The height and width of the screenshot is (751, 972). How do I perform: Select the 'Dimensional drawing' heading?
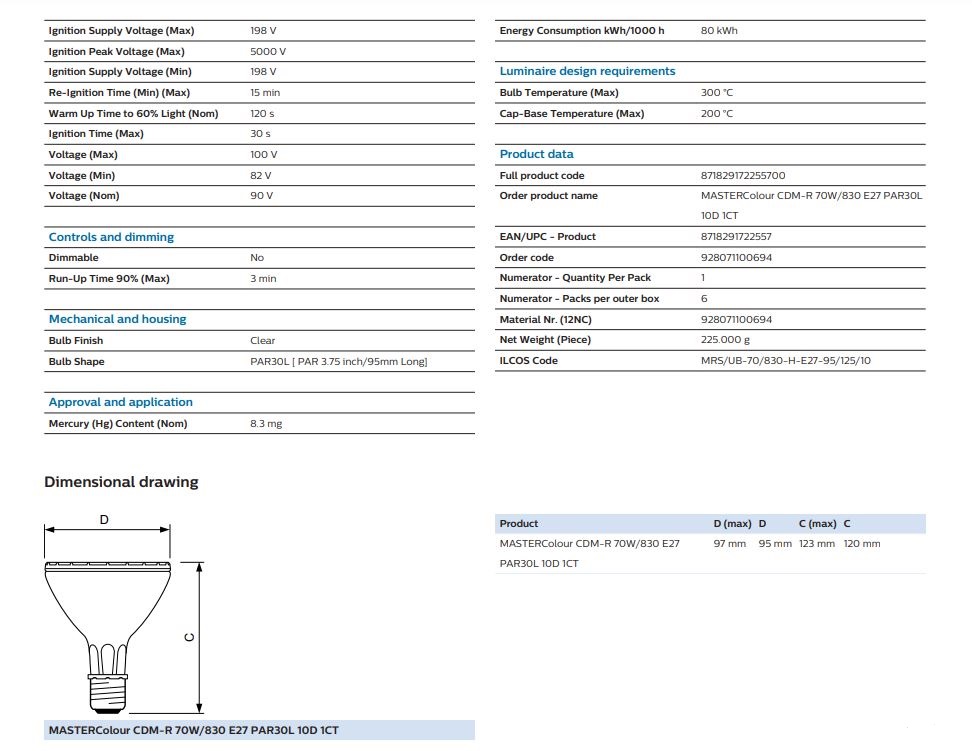click(122, 482)
